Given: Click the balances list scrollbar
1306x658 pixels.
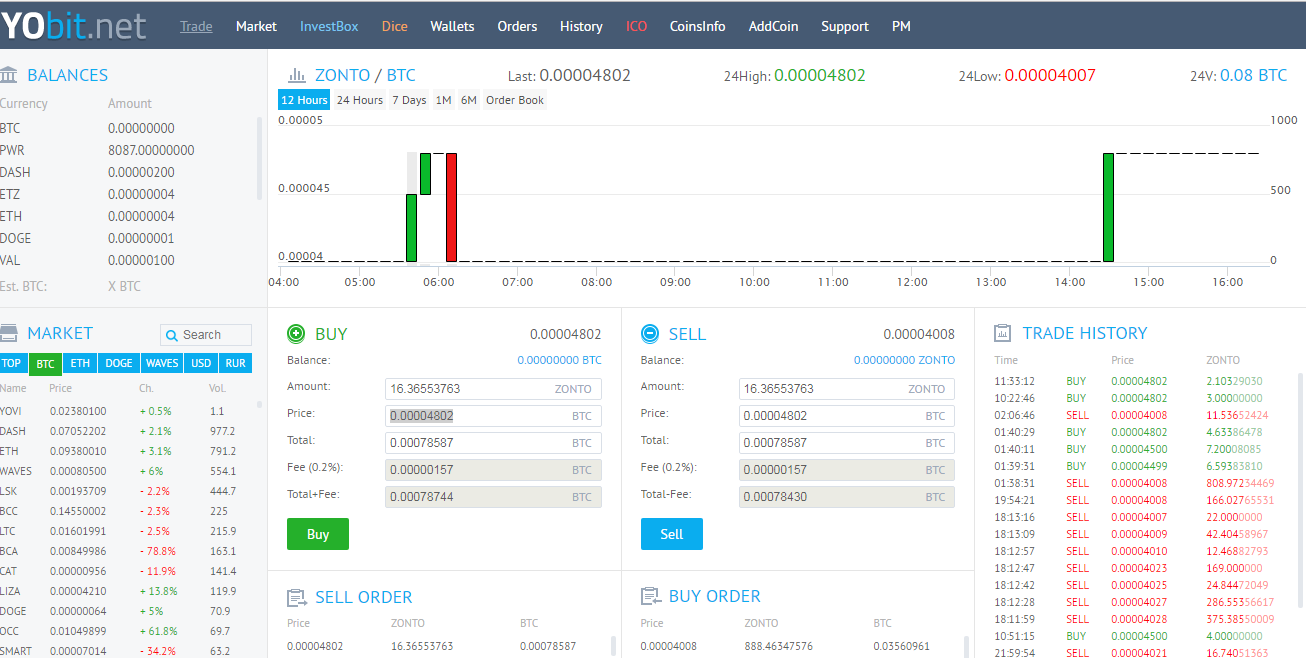Looking at the screenshot, I should click(x=261, y=159).
